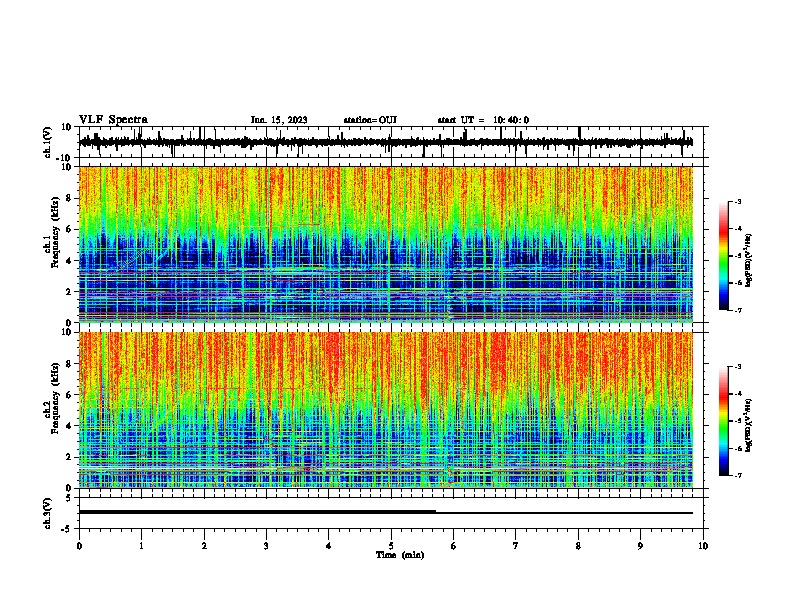
Task: Click the ch.1 spectrogram panel
Action: [386, 244]
